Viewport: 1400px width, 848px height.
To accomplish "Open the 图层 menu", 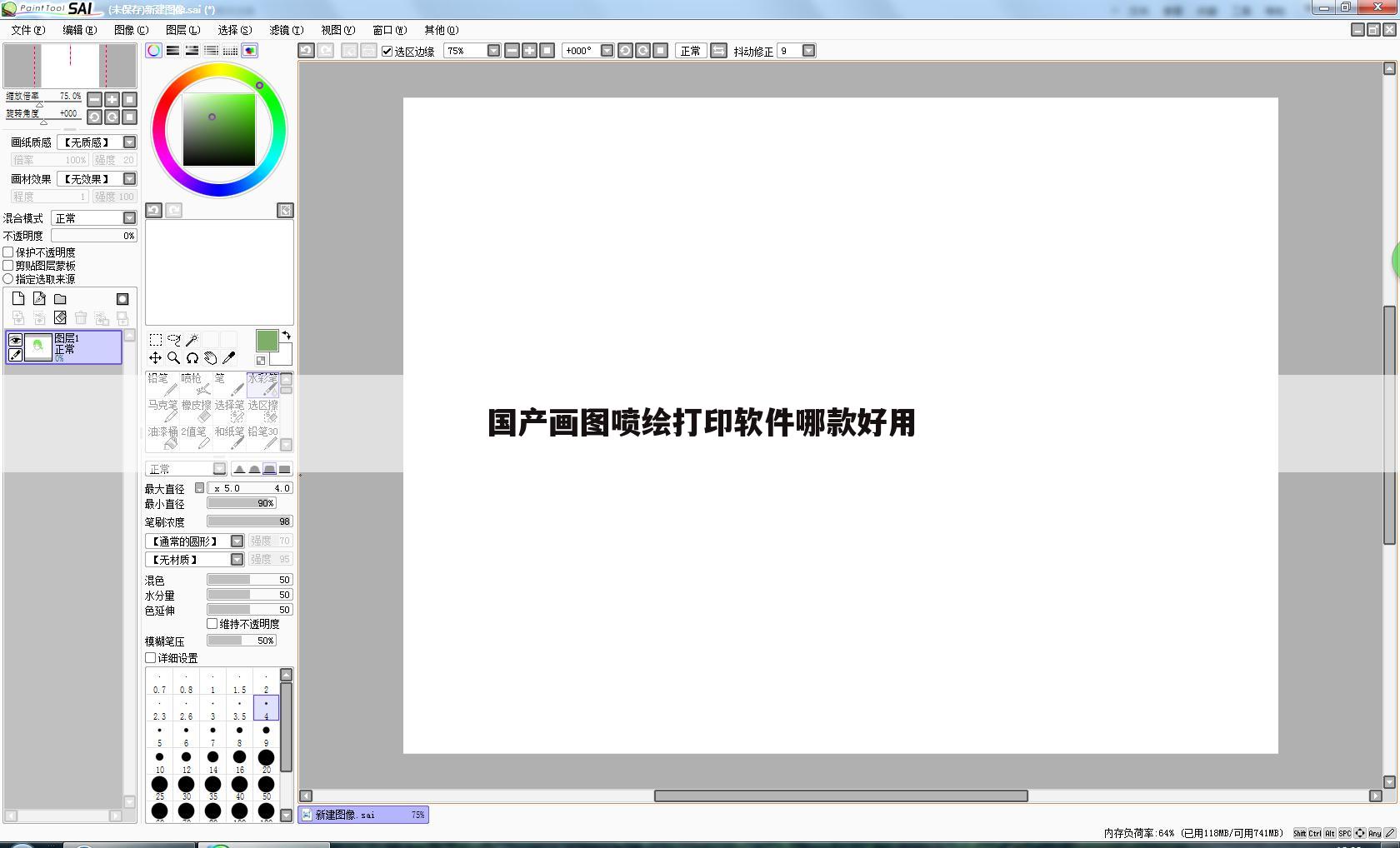I will pos(182,30).
